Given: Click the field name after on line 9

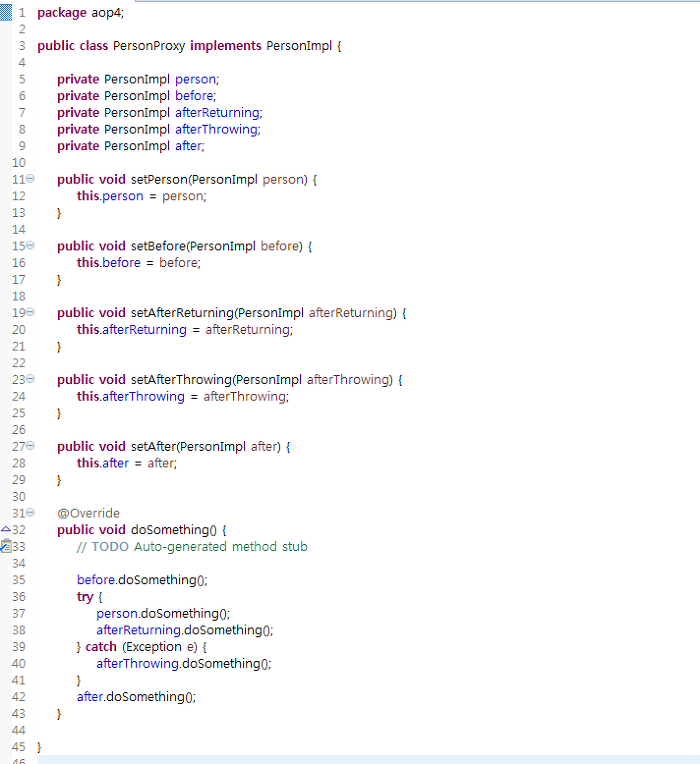Looking at the screenshot, I should [x=188, y=146].
